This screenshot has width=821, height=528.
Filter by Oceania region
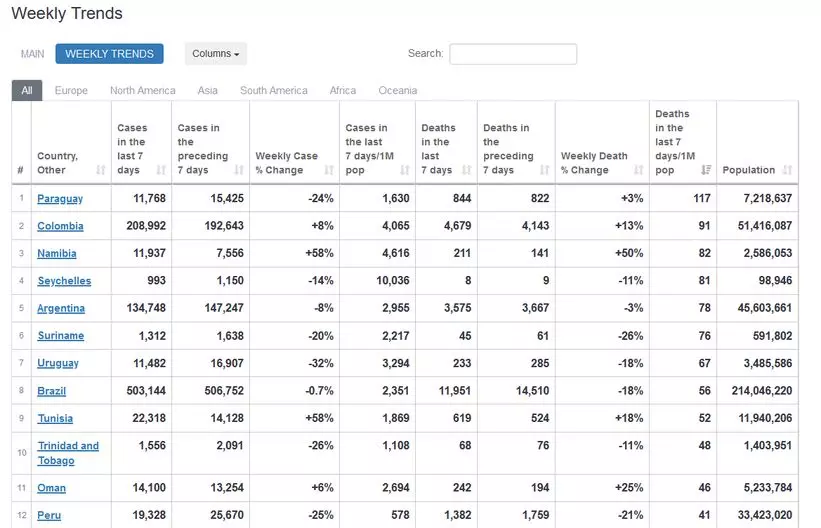point(397,91)
